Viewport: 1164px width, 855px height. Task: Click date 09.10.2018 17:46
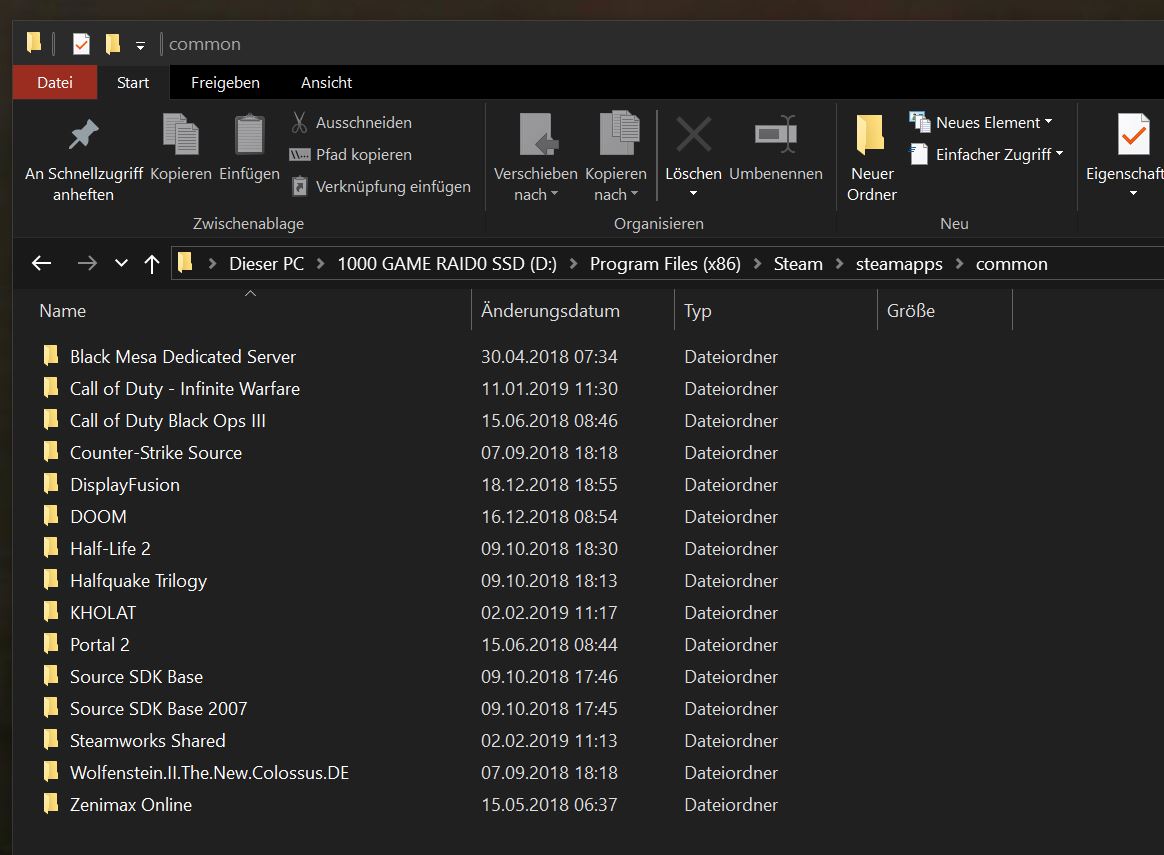pos(549,677)
